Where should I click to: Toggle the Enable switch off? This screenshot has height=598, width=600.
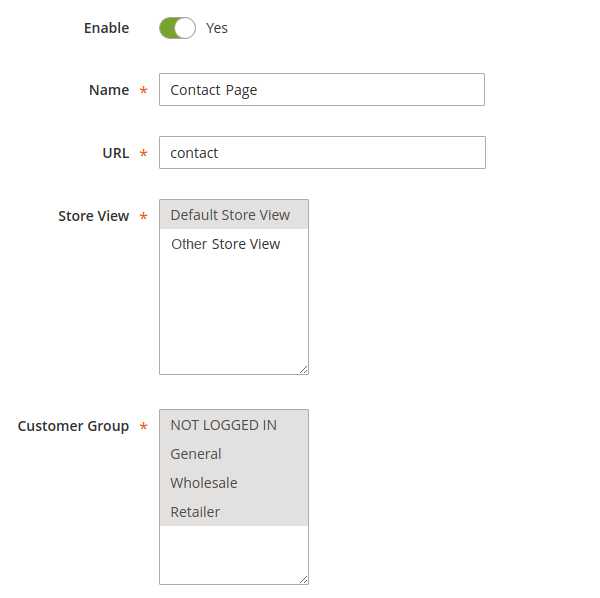coord(177,28)
